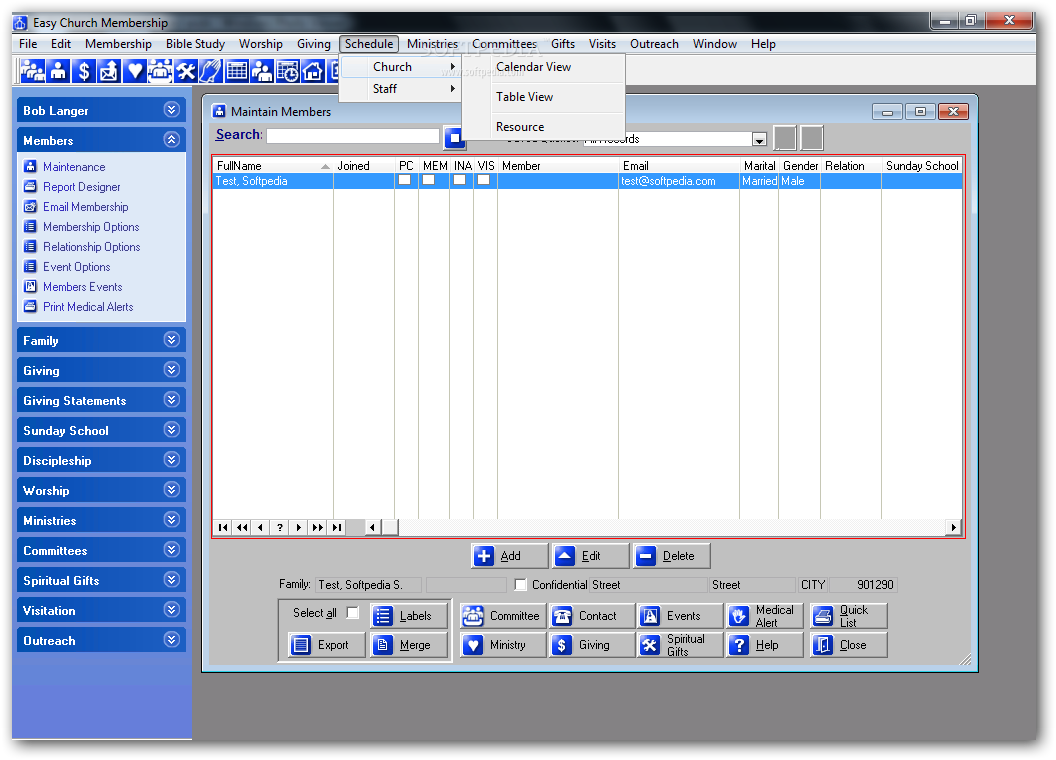
Task: Expand the Outreach sidebar section
Action: click(x=172, y=639)
